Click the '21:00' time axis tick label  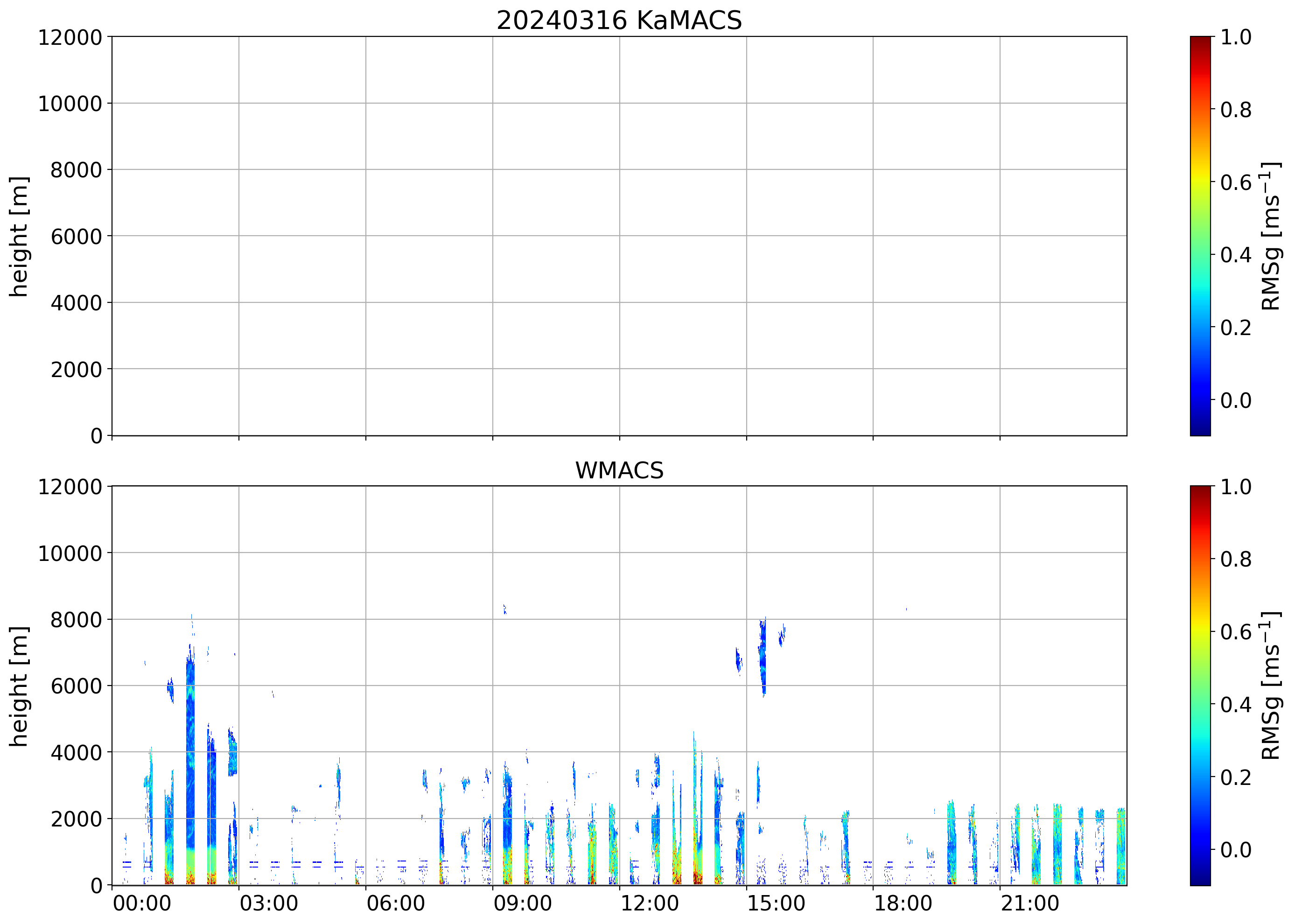coord(1029,903)
